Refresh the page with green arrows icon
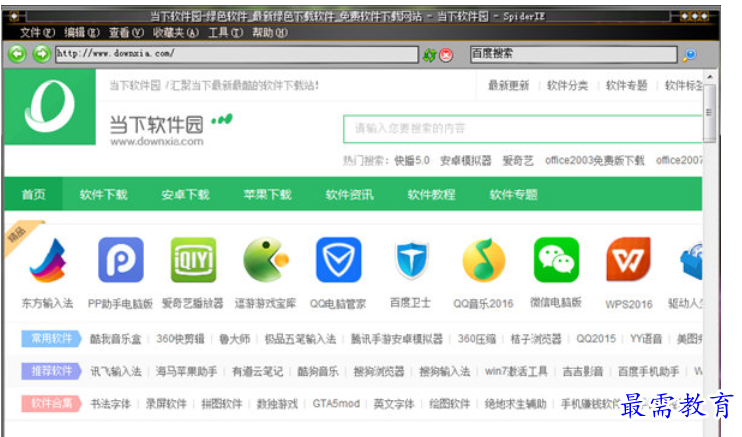The width and height of the screenshot is (742, 437). point(430,55)
